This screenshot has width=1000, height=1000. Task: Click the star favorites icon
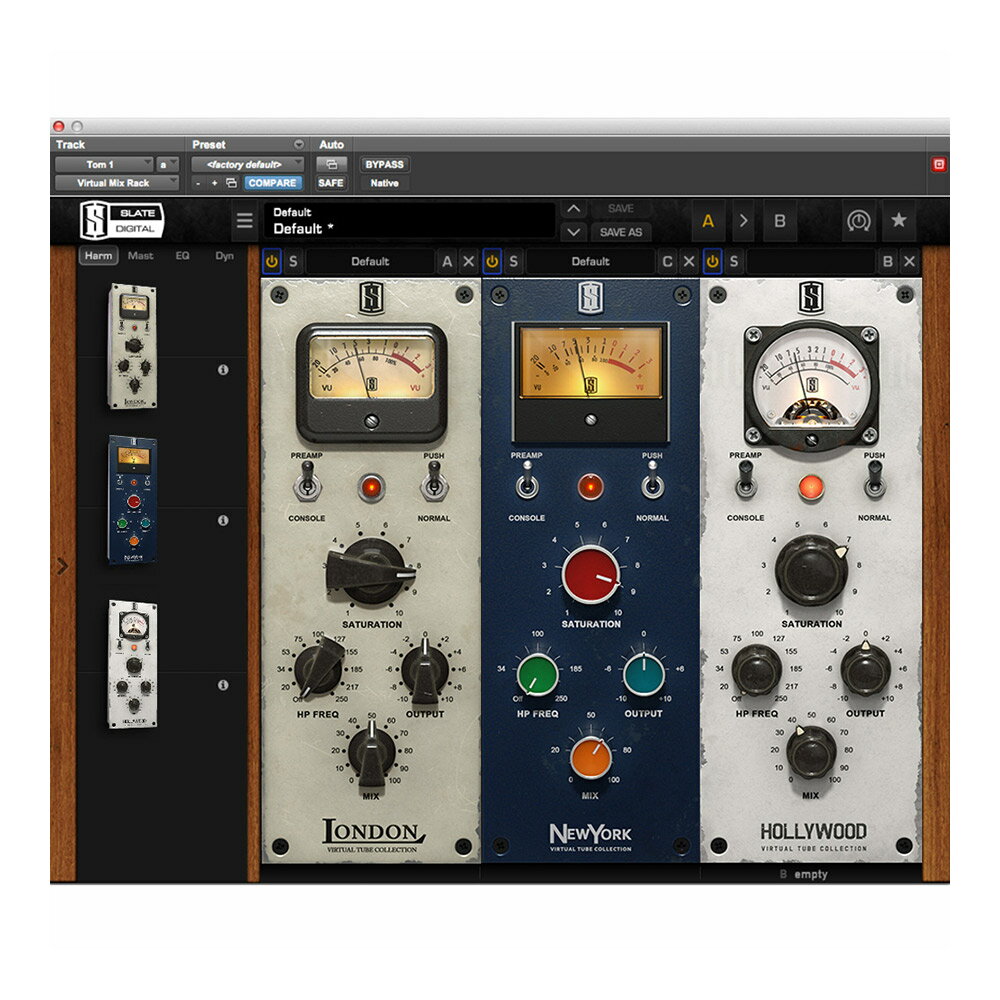[x=899, y=221]
